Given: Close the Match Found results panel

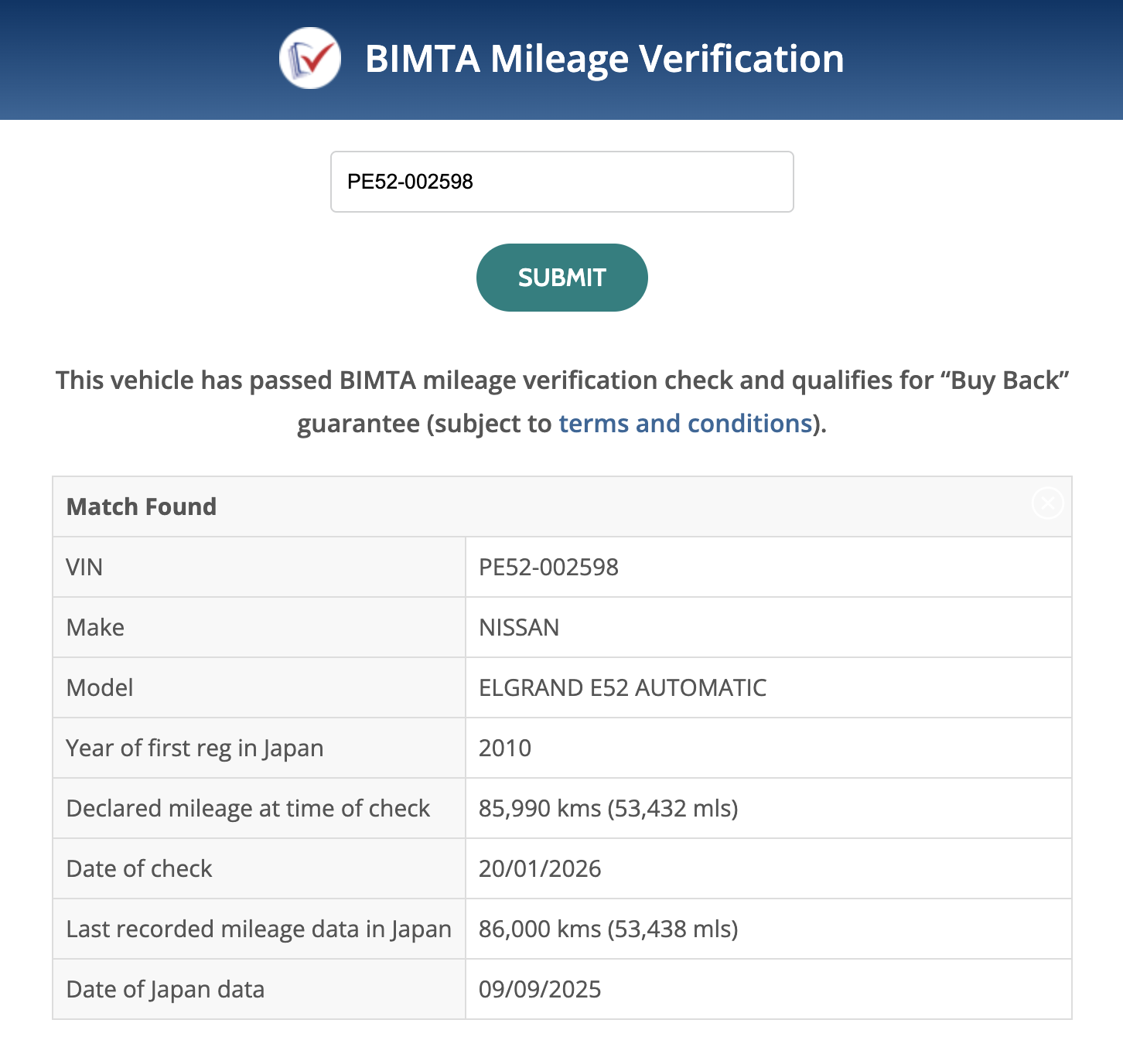Looking at the screenshot, I should coord(1047,503).
